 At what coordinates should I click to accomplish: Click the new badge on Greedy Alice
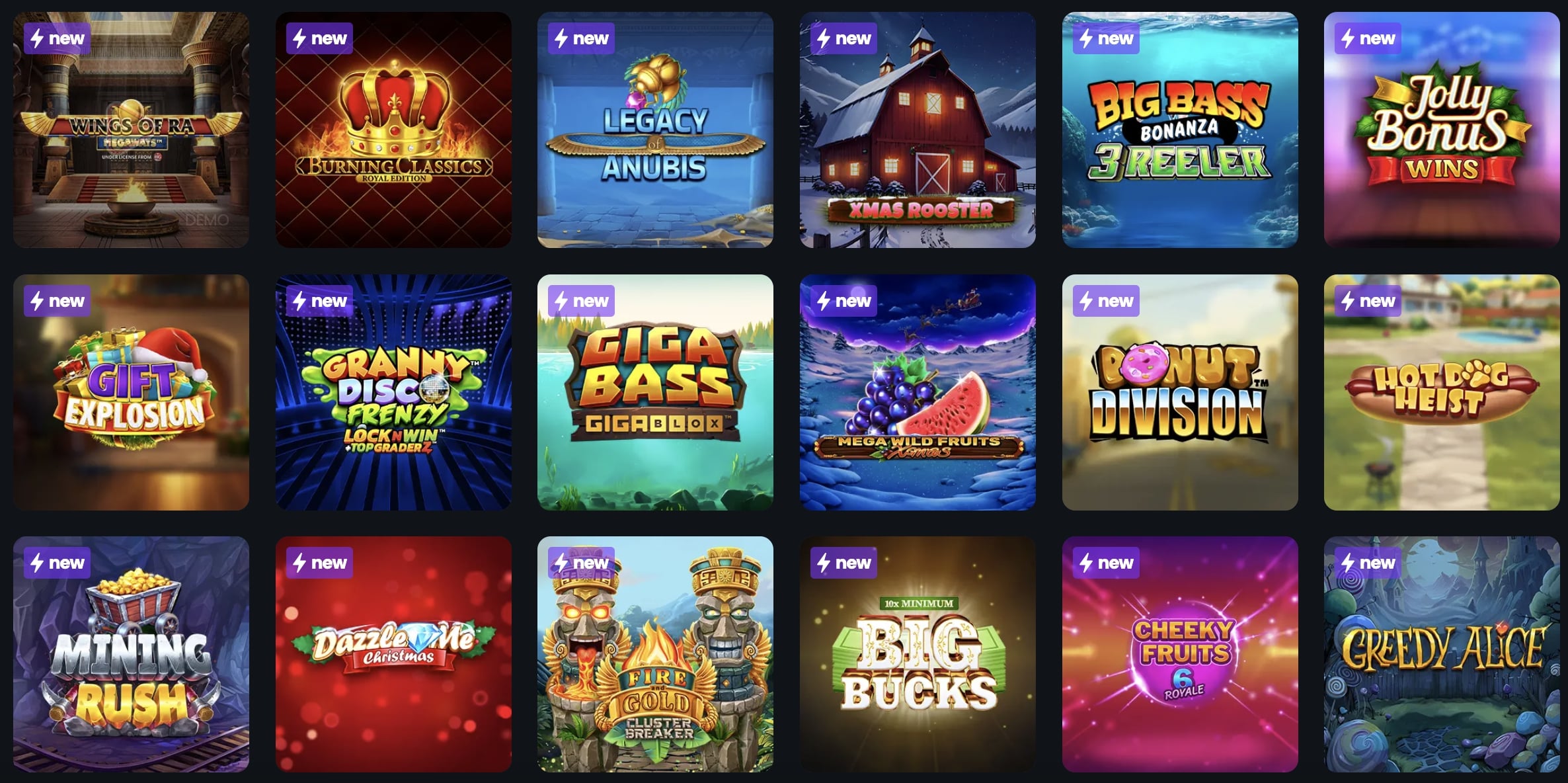tap(1368, 563)
